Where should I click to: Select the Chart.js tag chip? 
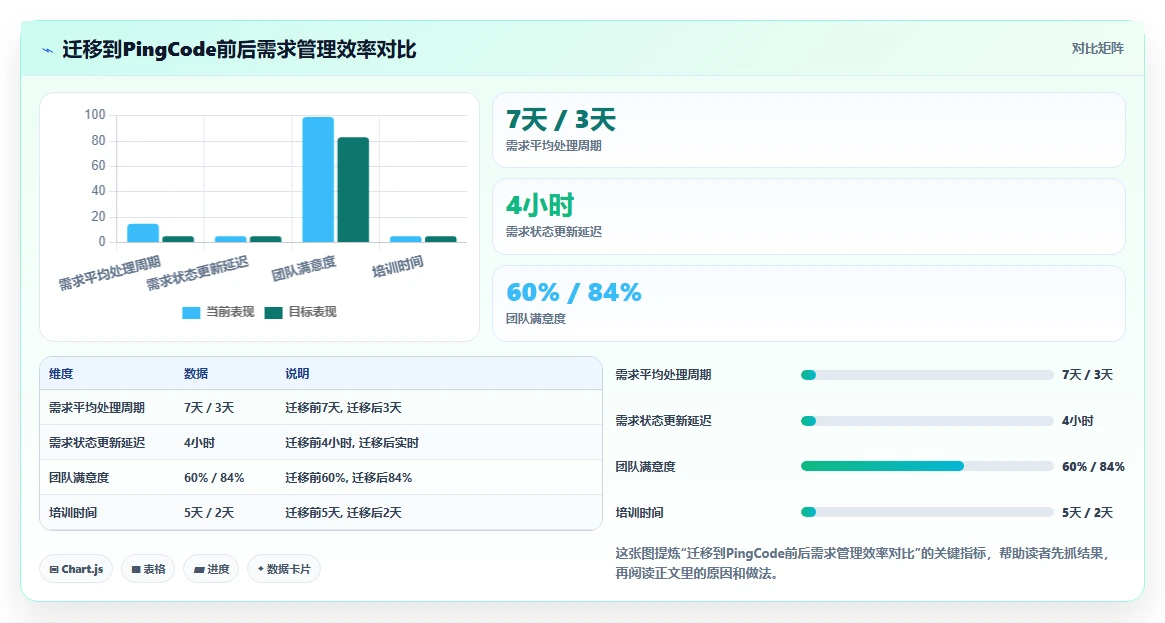click(x=76, y=569)
